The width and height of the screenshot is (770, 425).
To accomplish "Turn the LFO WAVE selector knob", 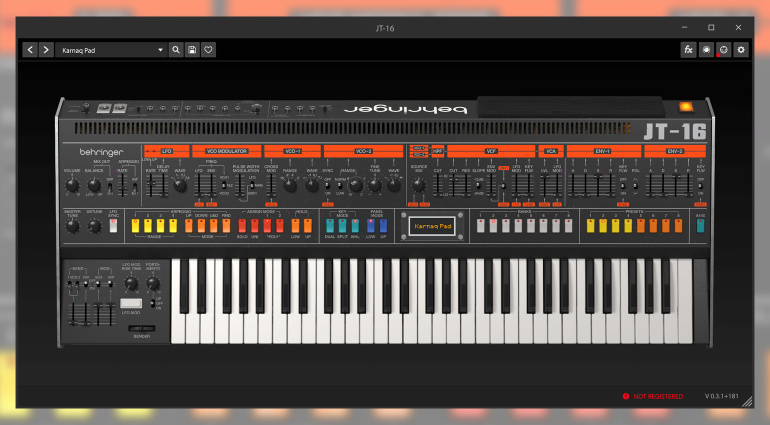I will pos(180,186).
